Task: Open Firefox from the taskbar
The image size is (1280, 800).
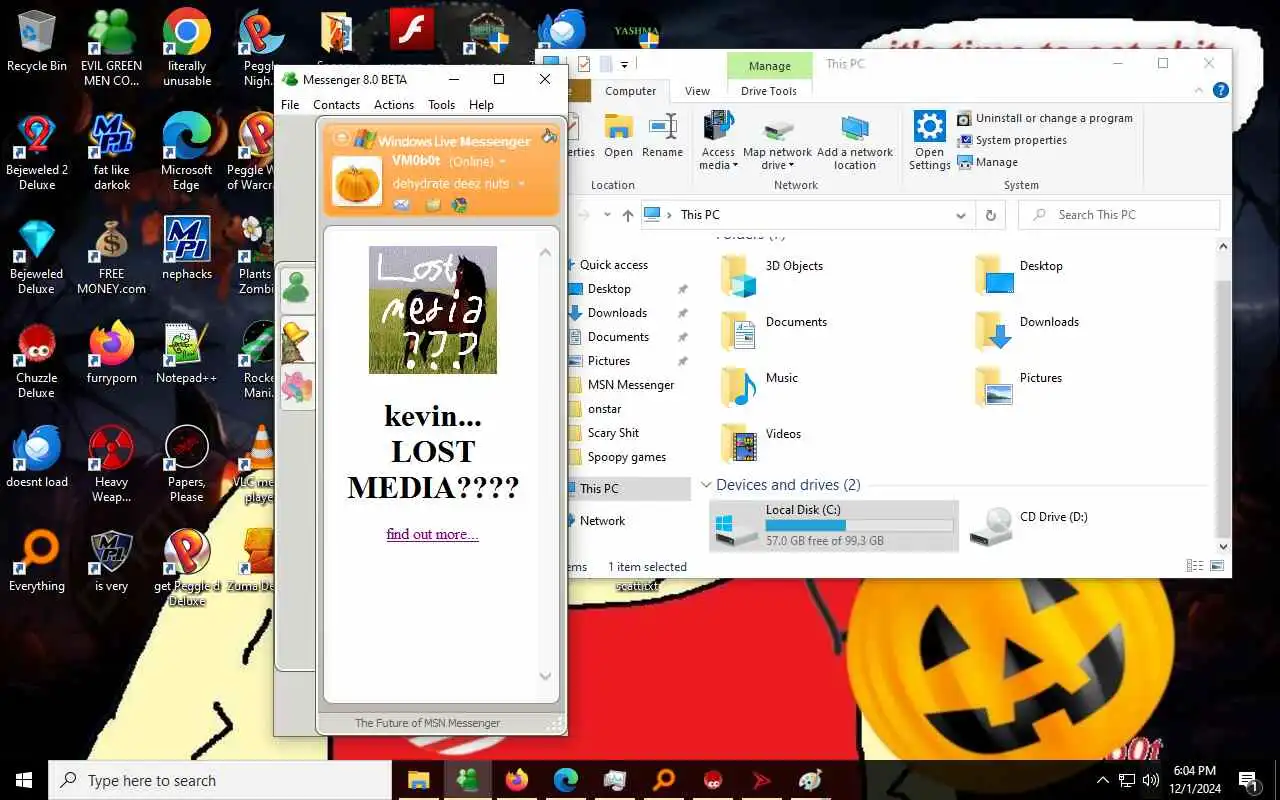Action: click(517, 780)
